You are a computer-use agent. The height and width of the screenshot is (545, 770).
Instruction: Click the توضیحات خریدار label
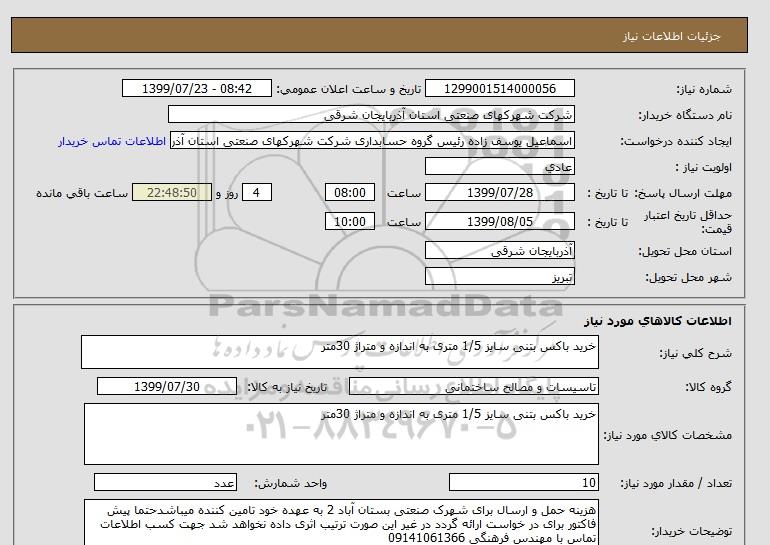point(691,531)
